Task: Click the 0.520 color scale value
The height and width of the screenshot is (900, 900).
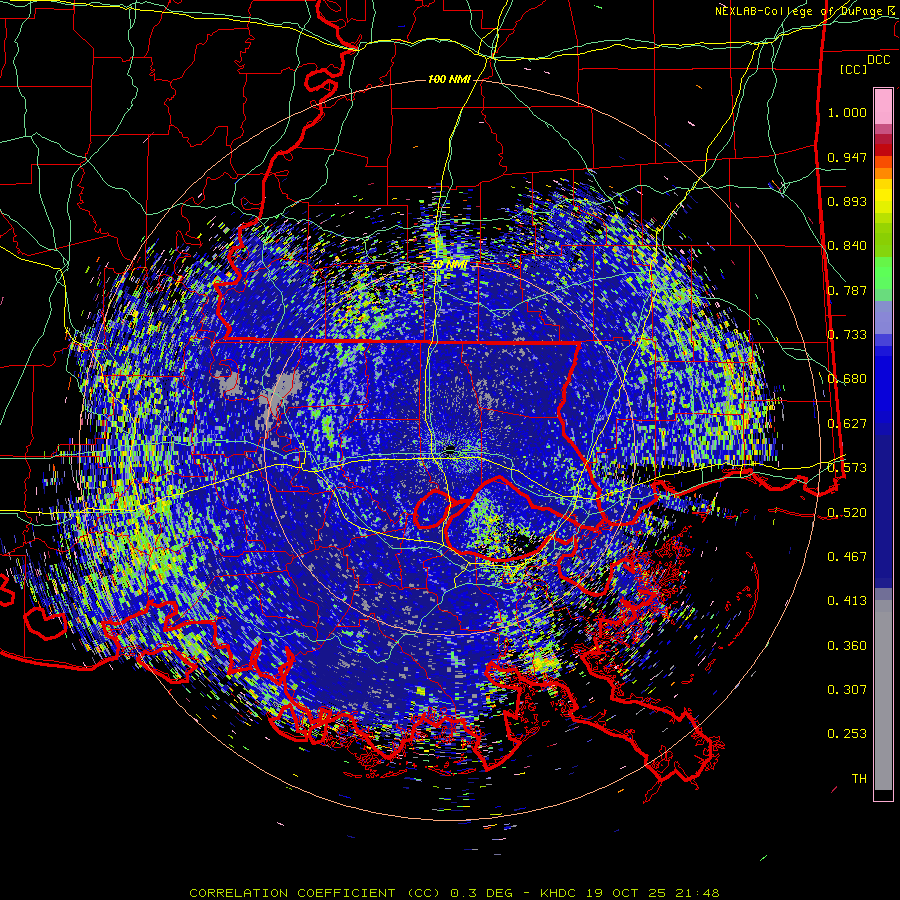Action: pyautogui.click(x=847, y=513)
